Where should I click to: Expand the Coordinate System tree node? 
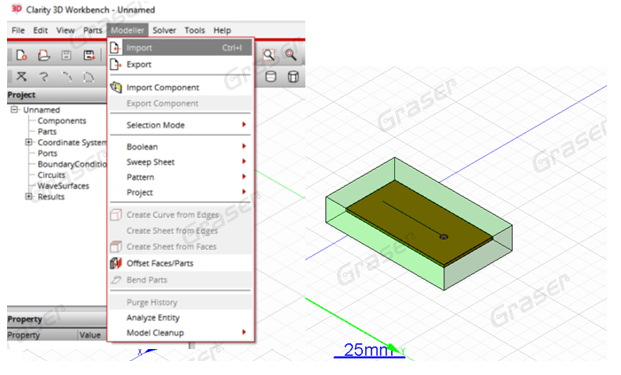tap(29, 142)
